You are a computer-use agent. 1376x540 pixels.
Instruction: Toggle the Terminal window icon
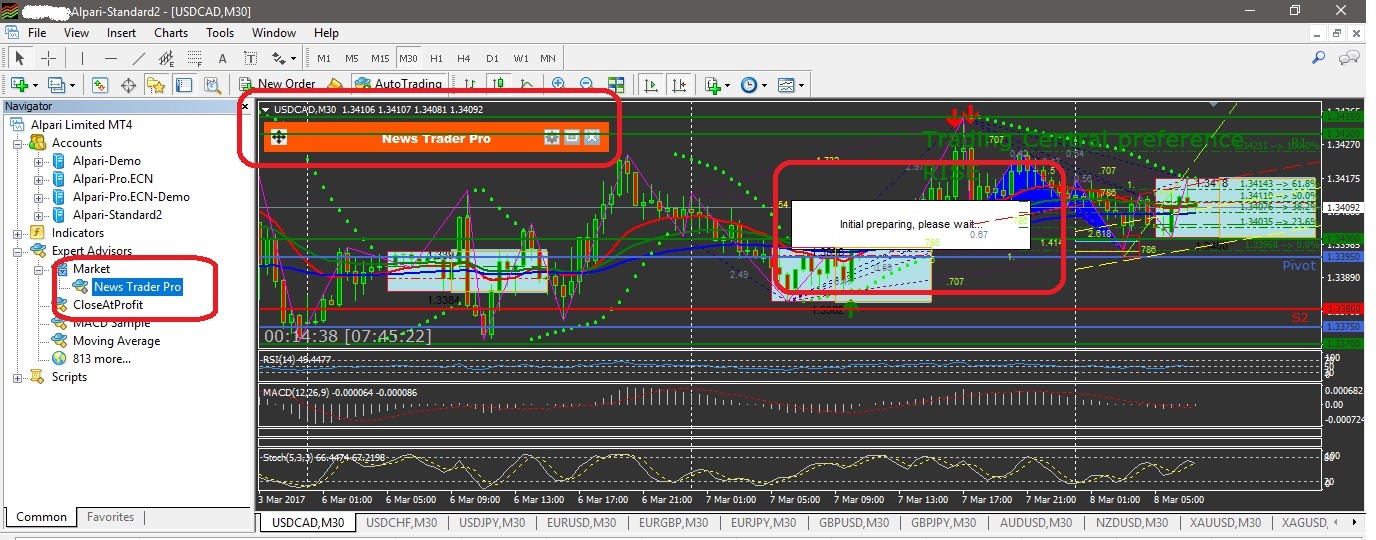184,85
